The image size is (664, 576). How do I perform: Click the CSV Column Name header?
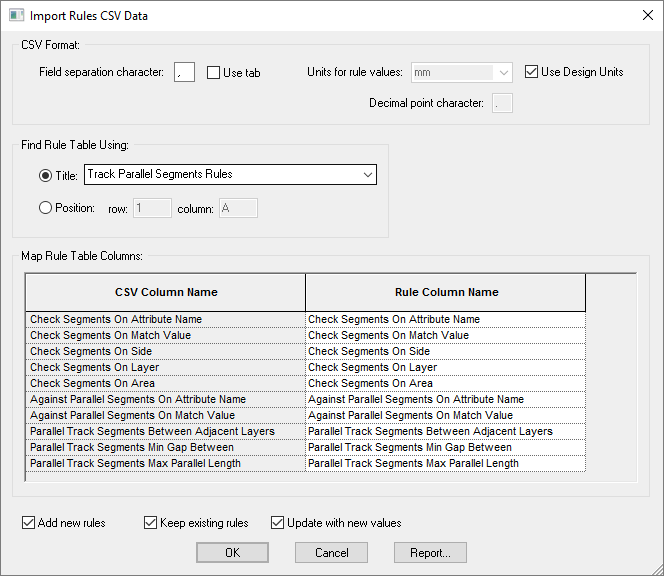click(x=166, y=292)
